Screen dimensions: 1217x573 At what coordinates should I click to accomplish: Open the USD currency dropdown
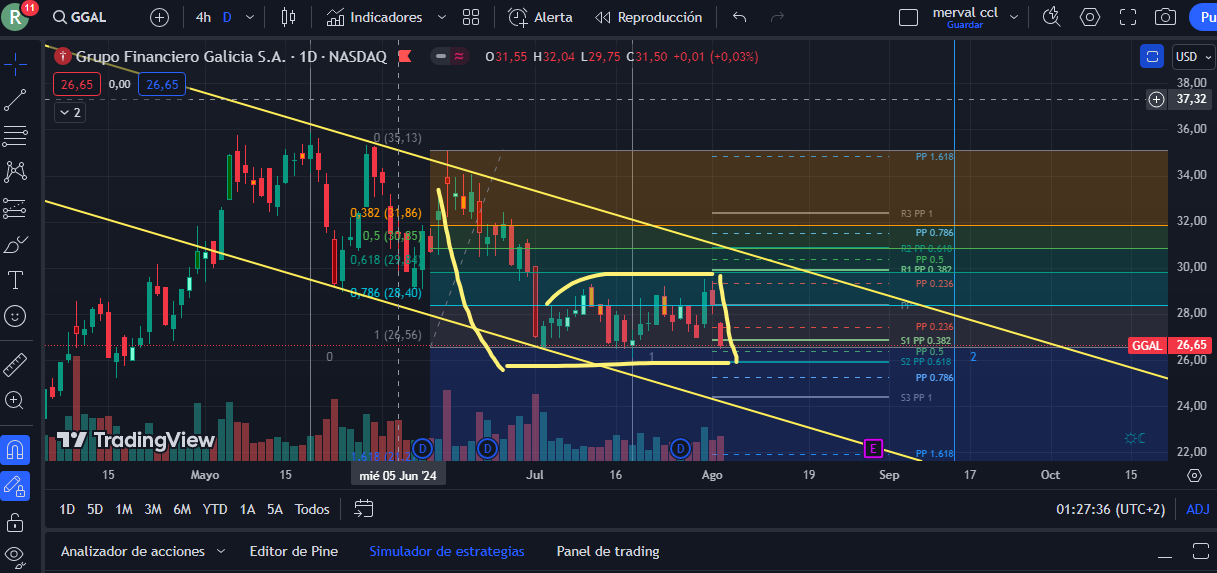point(1192,57)
